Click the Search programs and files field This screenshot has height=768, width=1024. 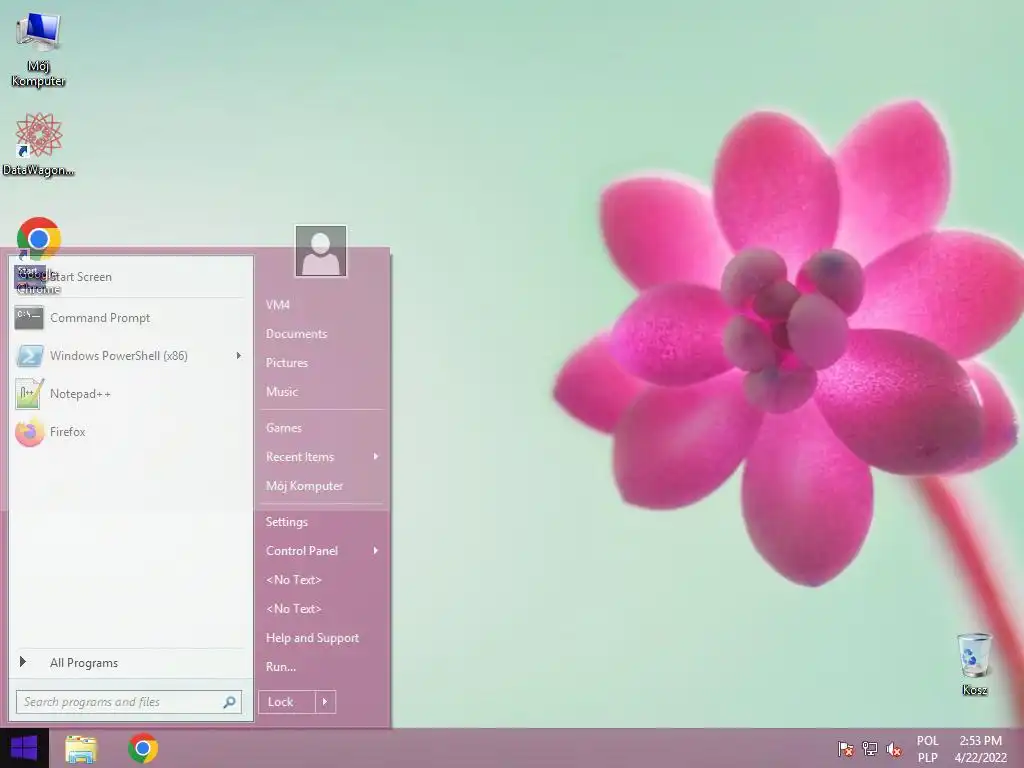click(x=129, y=702)
